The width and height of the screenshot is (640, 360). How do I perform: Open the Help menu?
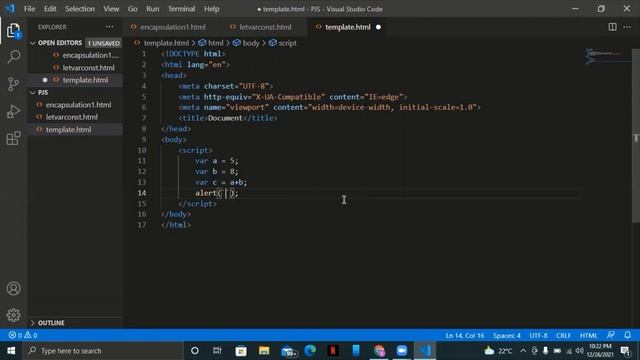(211, 9)
